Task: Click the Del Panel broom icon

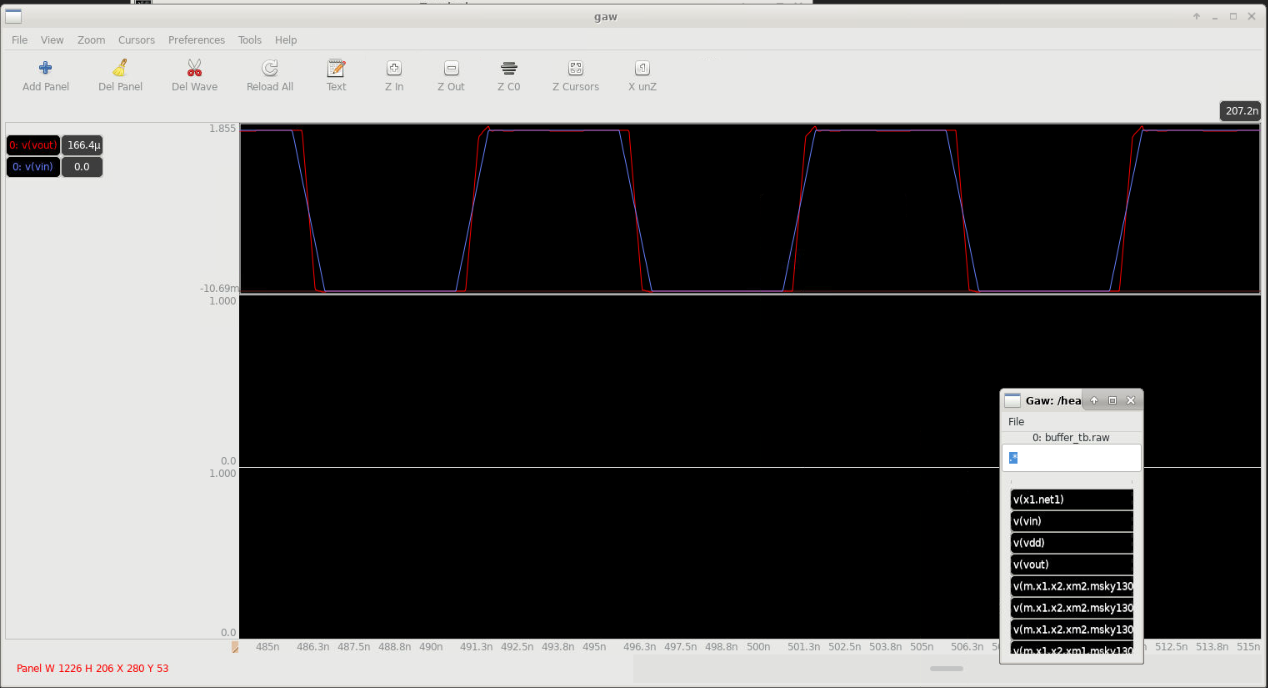Action: coord(120,68)
